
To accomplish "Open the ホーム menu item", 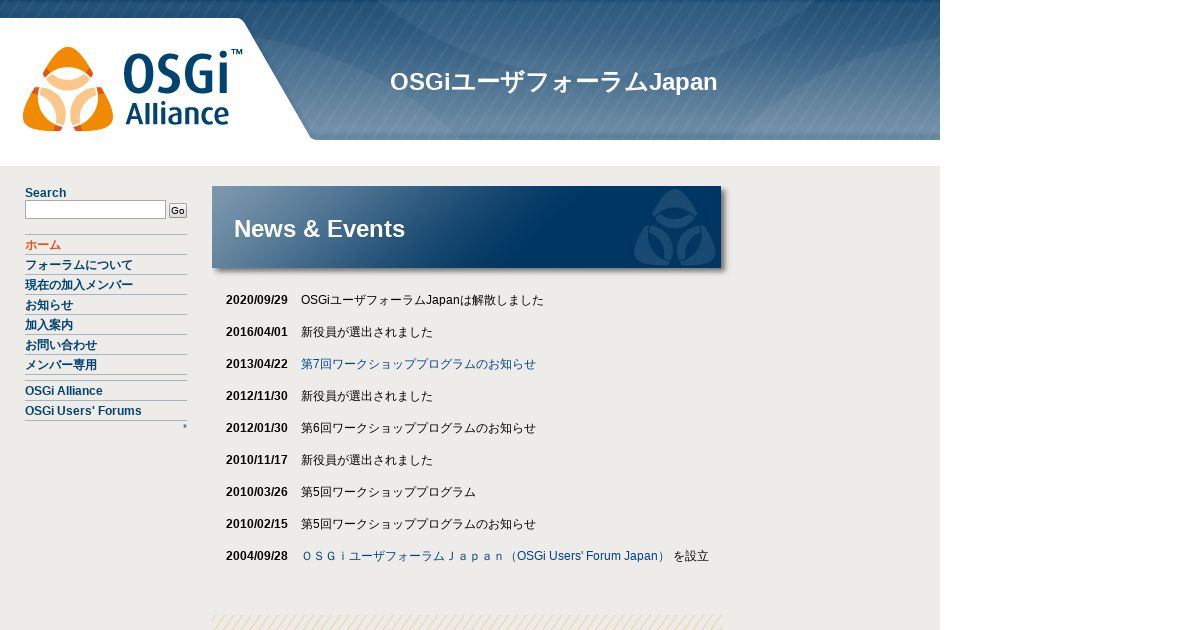I will click(43, 245).
